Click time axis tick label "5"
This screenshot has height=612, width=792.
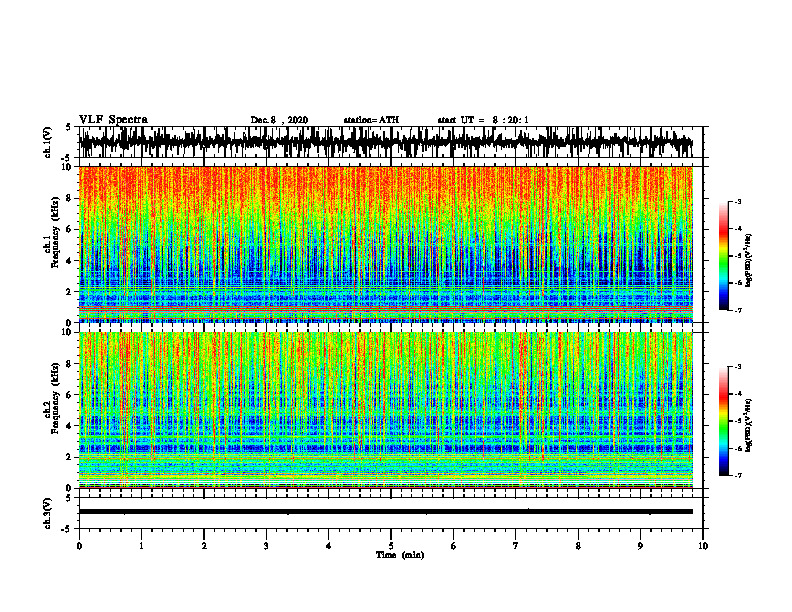[391, 546]
